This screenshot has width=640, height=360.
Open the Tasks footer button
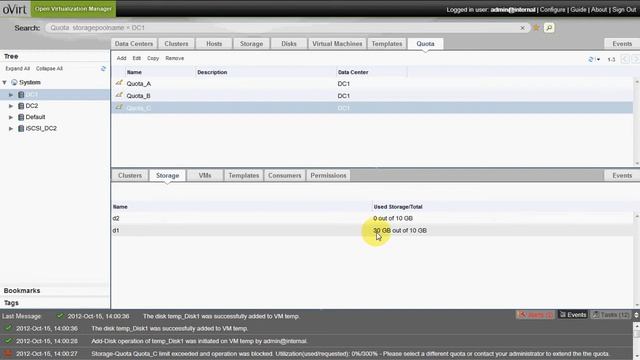tap(611, 315)
